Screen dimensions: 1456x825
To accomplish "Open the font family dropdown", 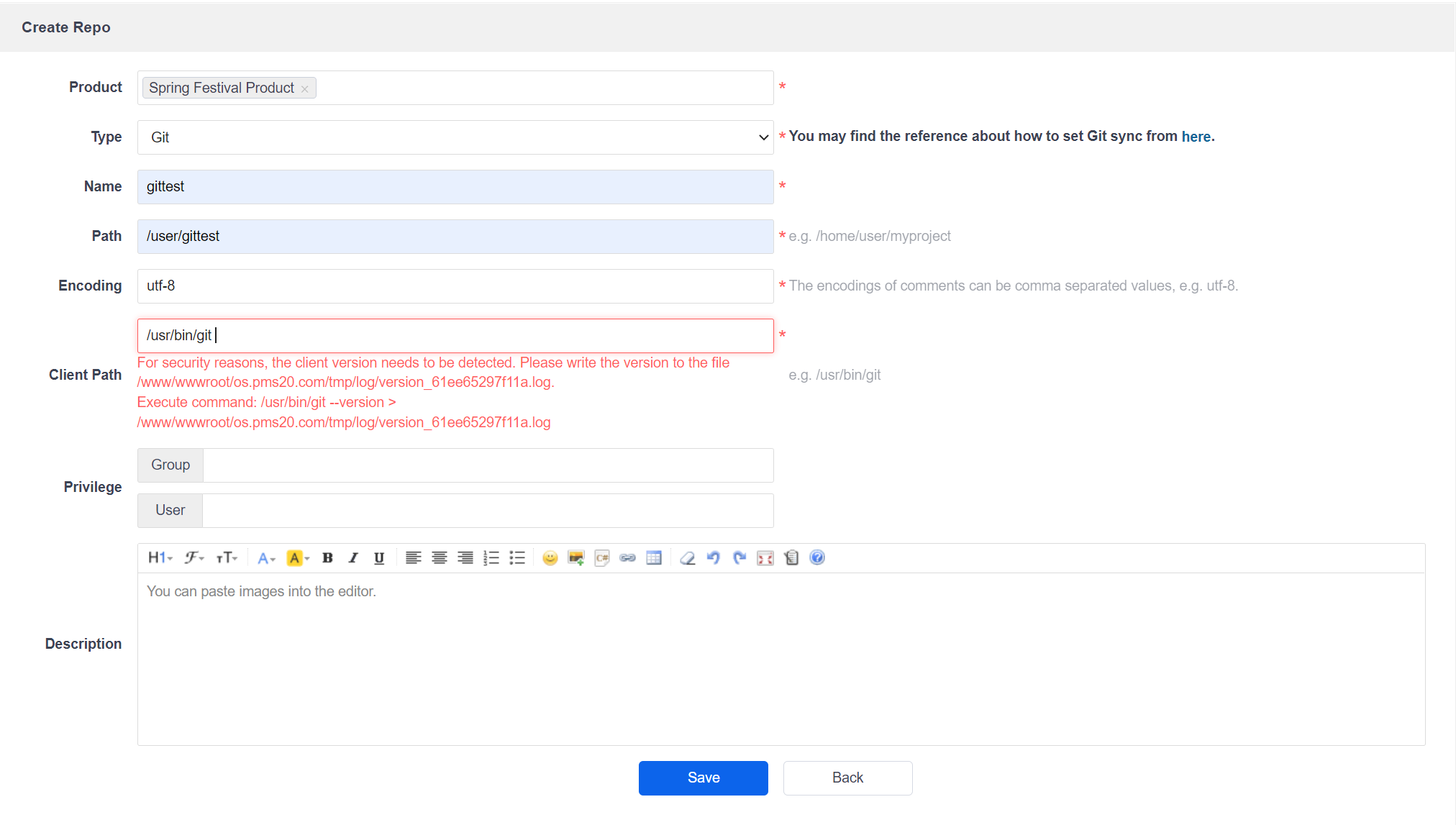I will [x=194, y=557].
